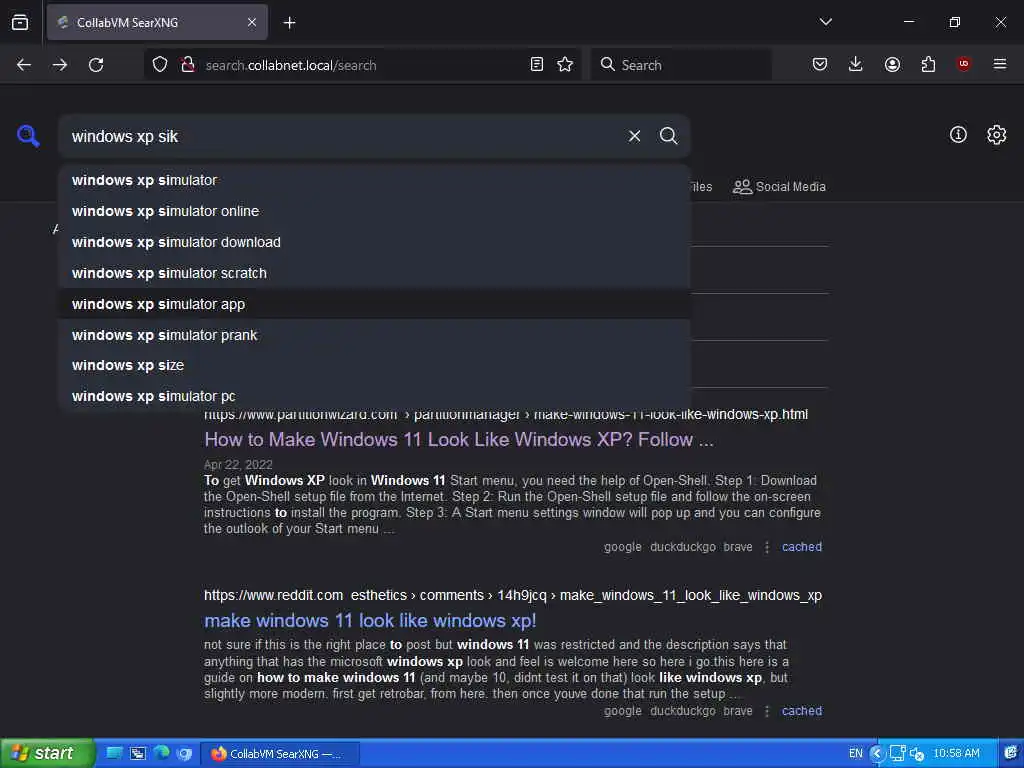Open the Extensions puzzle icon

[928, 64]
